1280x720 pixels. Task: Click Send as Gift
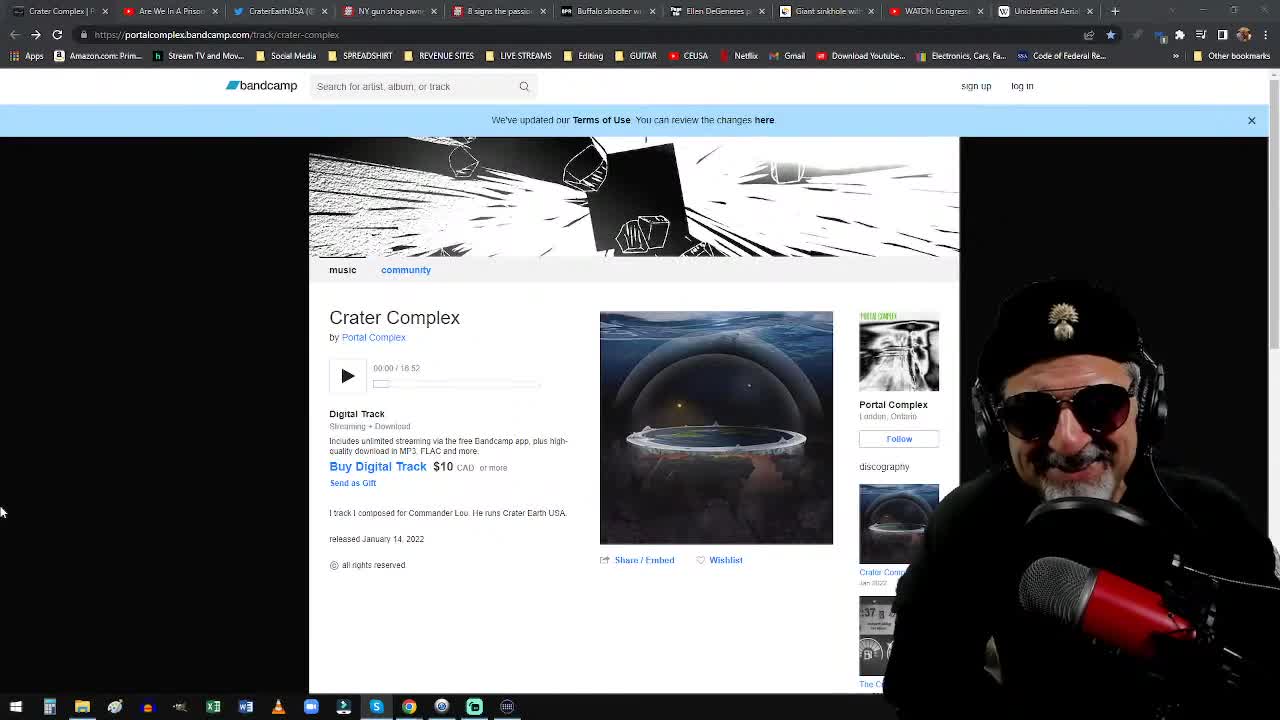pos(353,483)
